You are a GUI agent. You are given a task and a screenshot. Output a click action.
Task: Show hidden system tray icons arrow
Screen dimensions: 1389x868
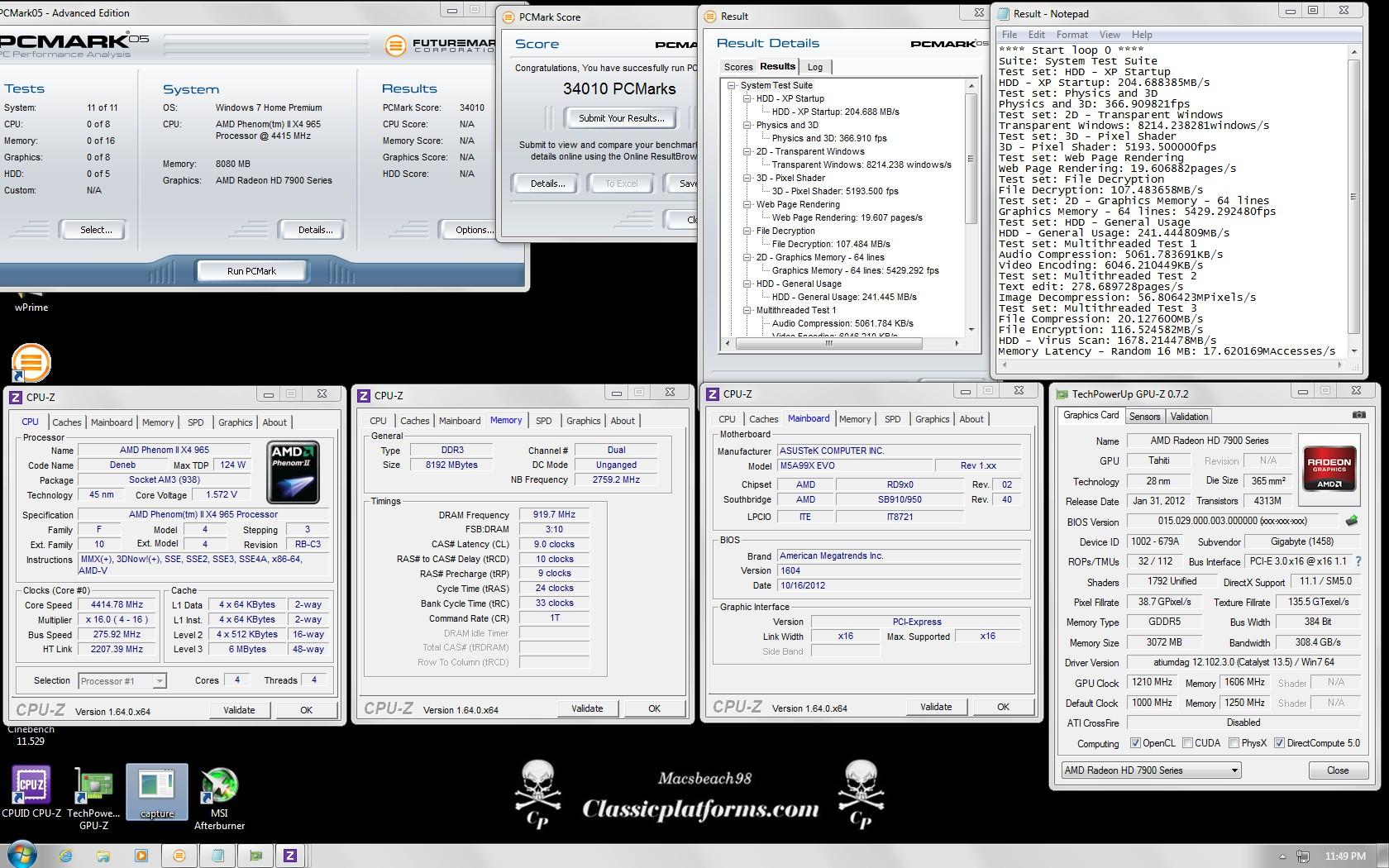click(1282, 856)
